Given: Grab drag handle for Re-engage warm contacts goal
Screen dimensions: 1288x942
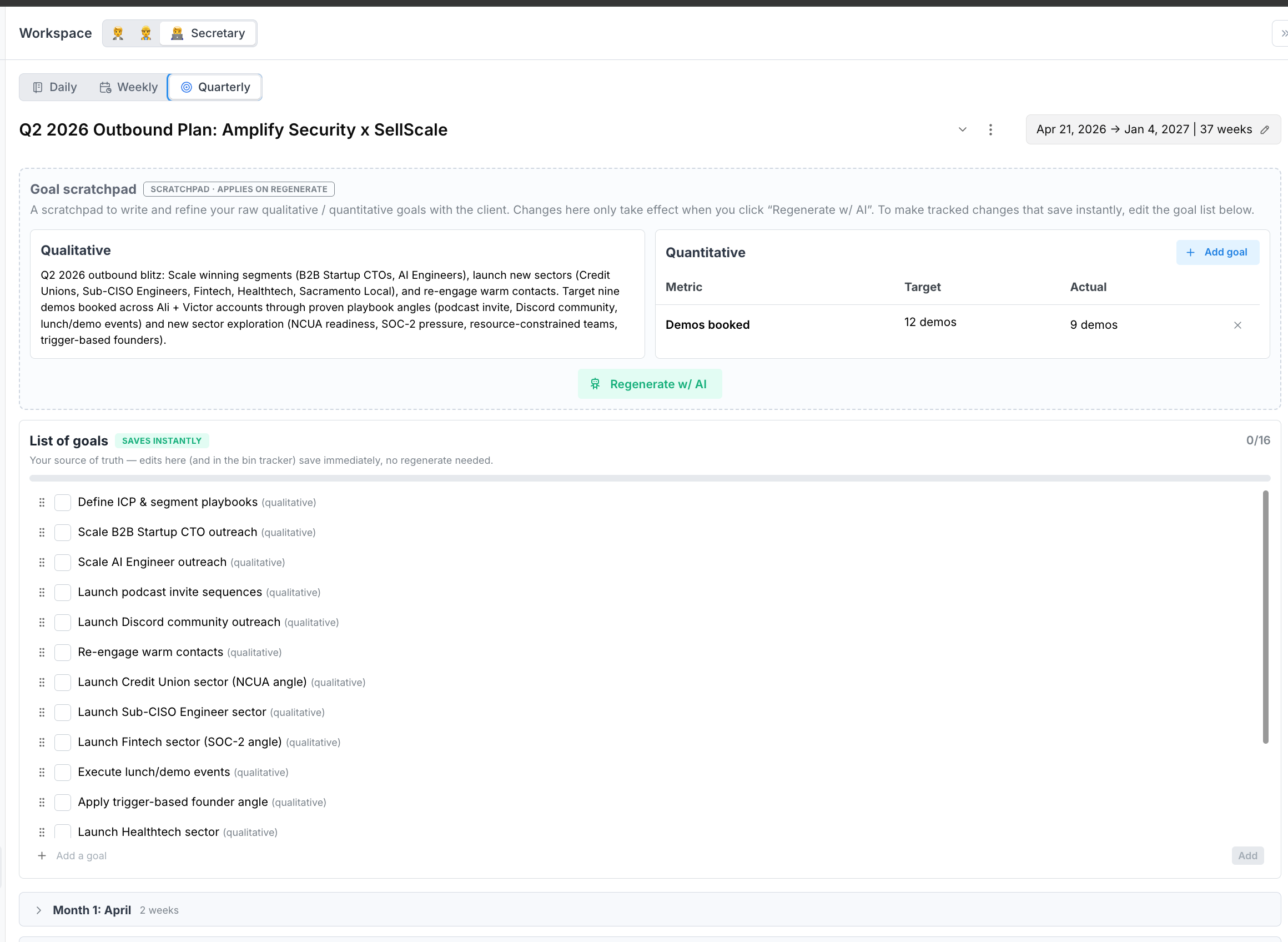Looking at the screenshot, I should coord(42,652).
